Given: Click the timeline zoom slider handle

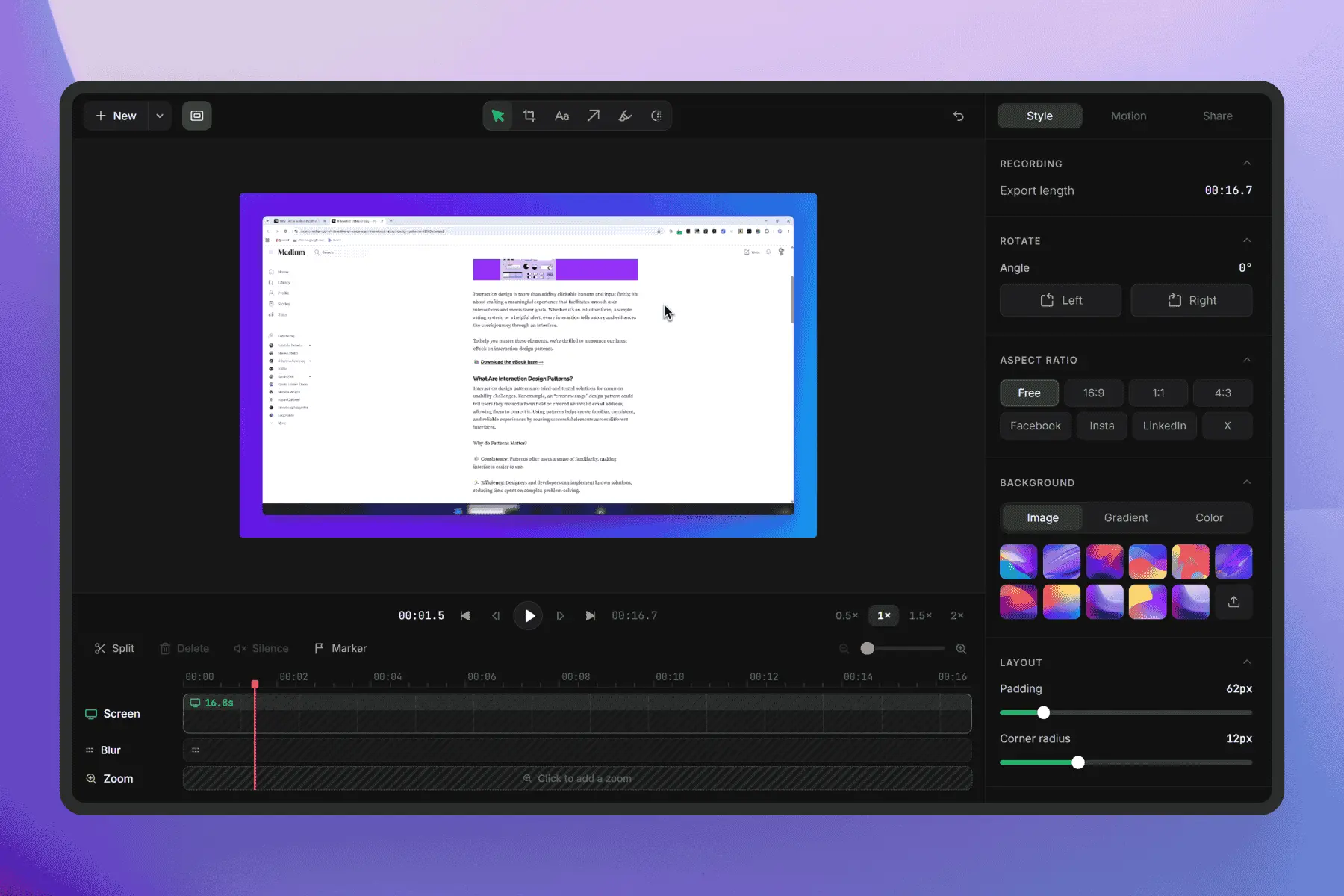Looking at the screenshot, I should click(867, 648).
